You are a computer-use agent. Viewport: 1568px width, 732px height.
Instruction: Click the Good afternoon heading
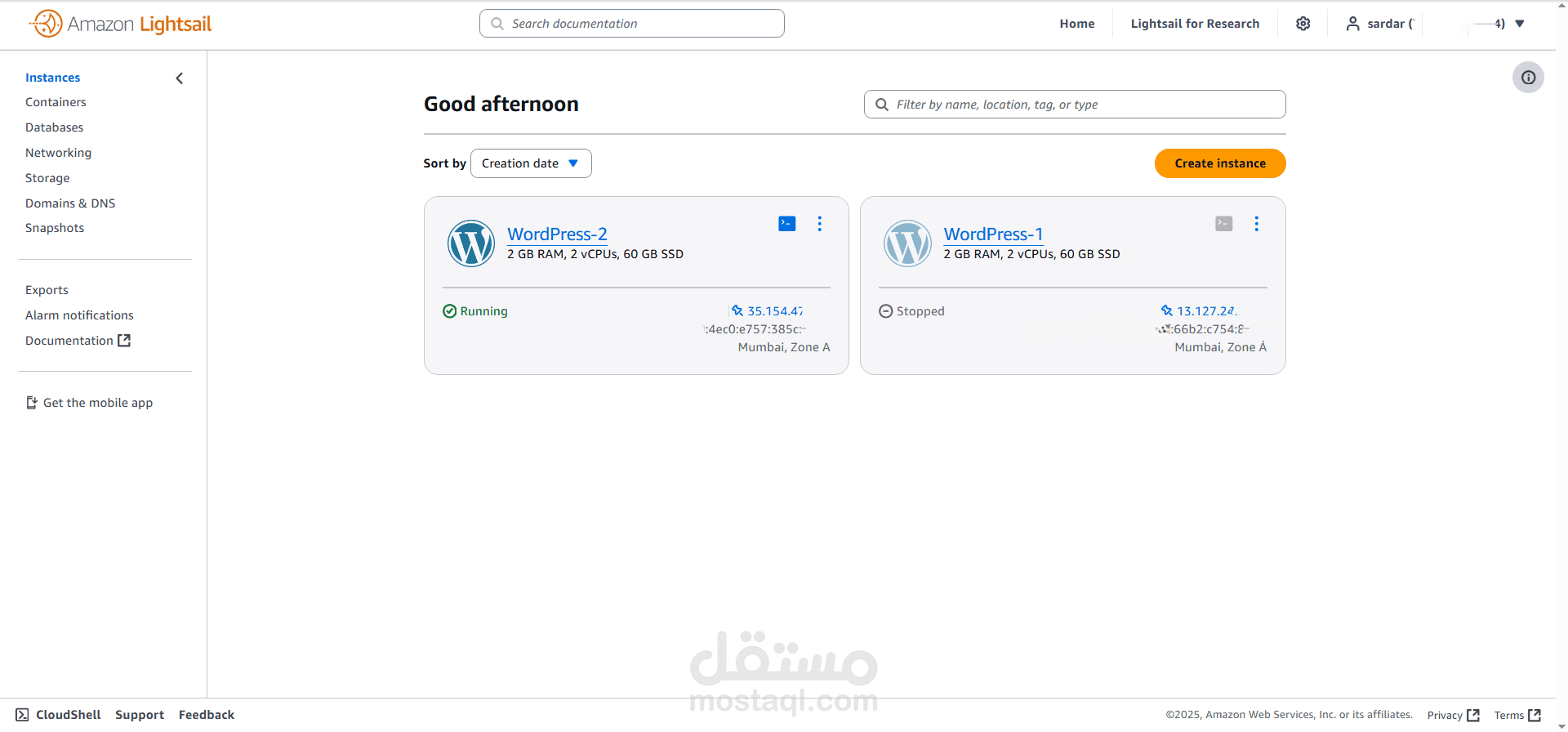tap(501, 104)
